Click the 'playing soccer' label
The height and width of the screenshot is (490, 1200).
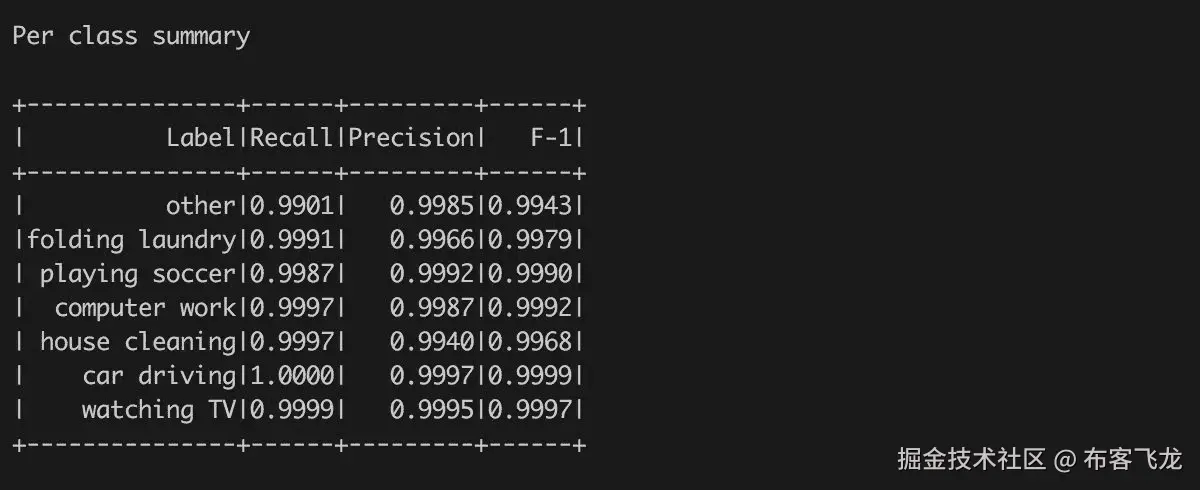(x=138, y=274)
